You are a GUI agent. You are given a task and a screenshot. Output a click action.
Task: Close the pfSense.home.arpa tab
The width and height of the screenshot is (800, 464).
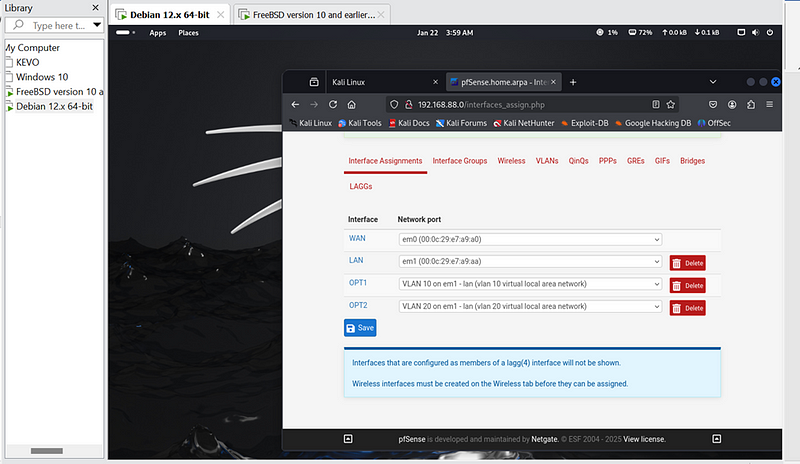[x=554, y=82]
